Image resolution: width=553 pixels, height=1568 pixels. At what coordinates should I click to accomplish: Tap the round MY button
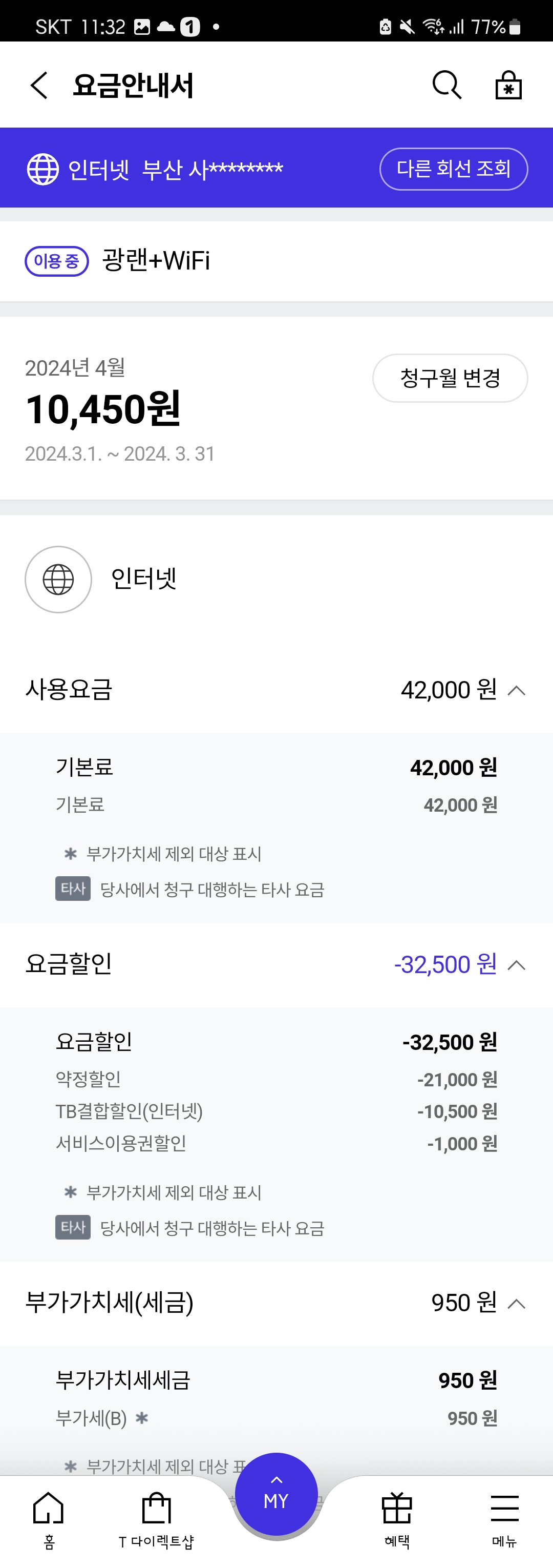click(x=276, y=1494)
